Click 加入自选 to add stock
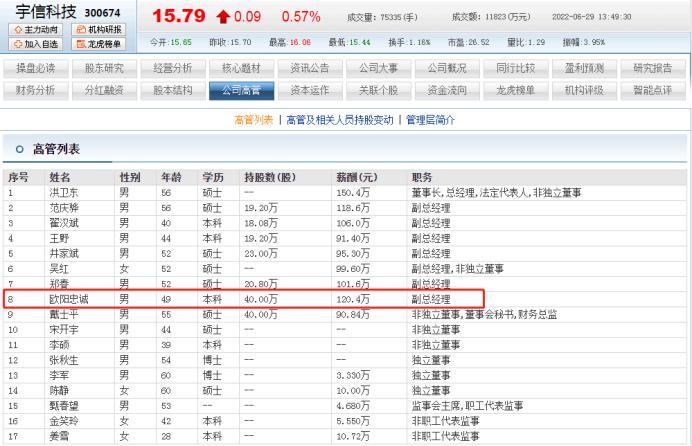 (35, 44)
